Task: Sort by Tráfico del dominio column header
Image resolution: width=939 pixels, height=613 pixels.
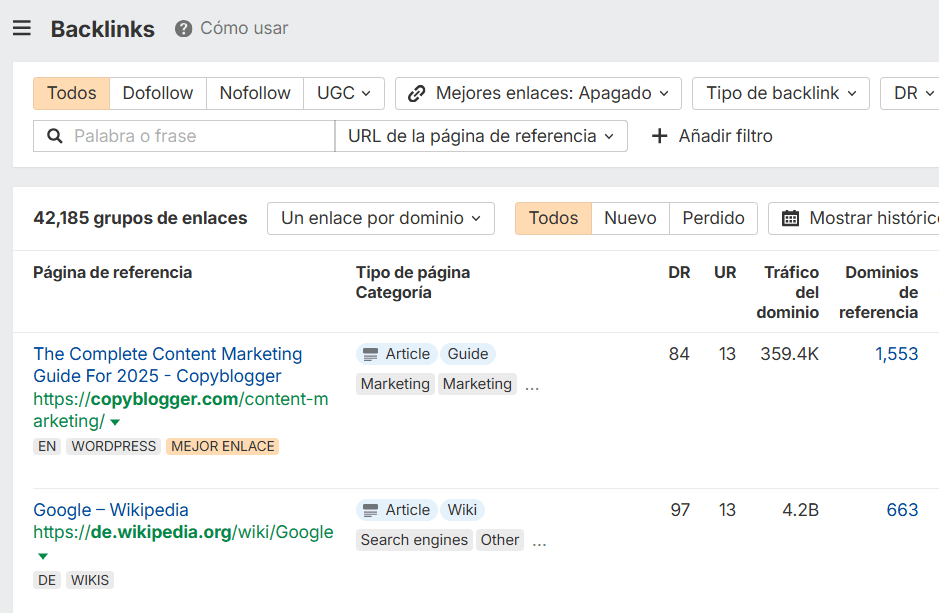Action: point(788,292)
